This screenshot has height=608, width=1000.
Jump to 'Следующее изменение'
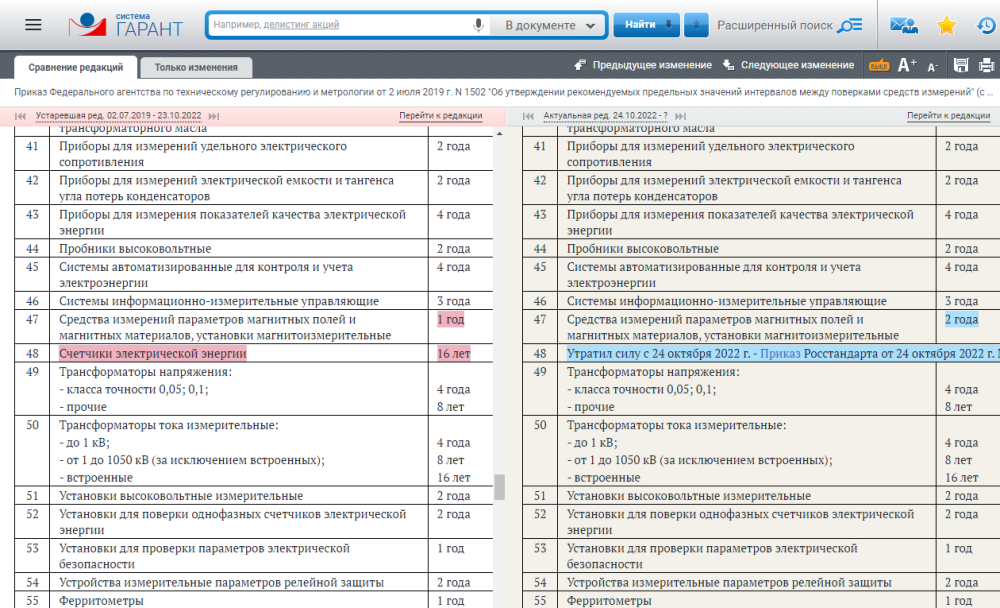click(788, 66)
